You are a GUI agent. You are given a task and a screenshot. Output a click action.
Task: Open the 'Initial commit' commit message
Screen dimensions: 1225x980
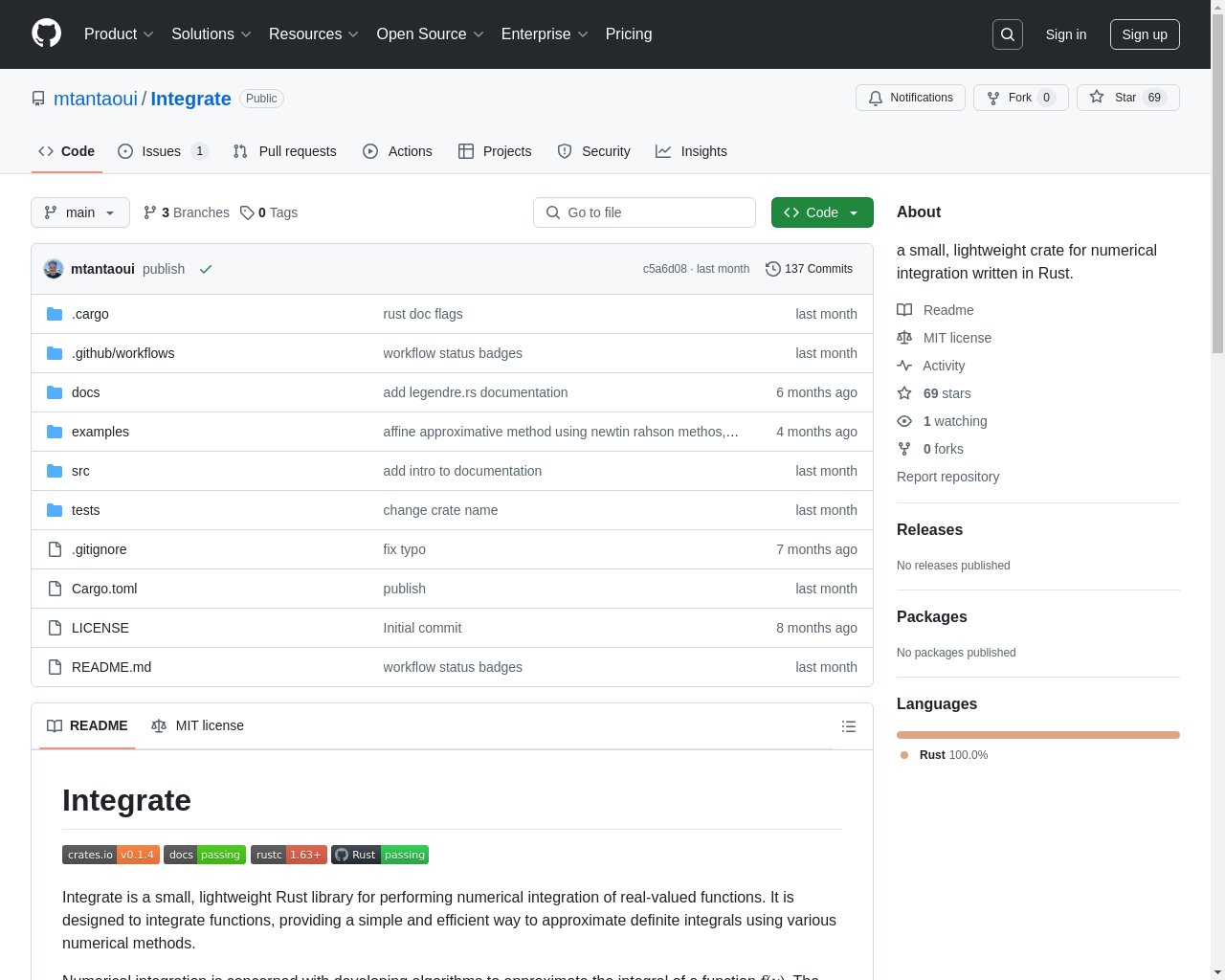click(422, 628)
